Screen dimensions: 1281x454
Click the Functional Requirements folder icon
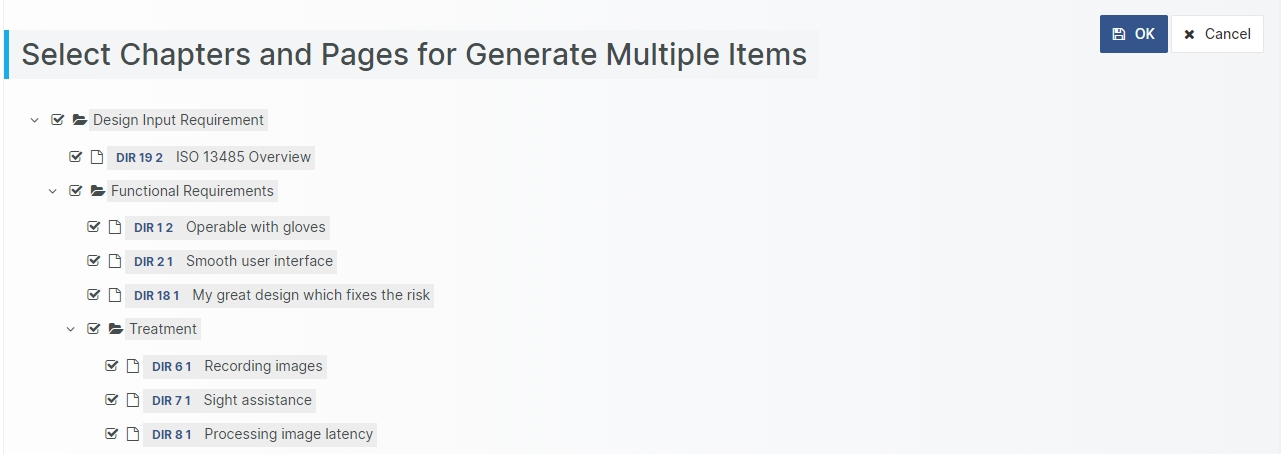98,191
